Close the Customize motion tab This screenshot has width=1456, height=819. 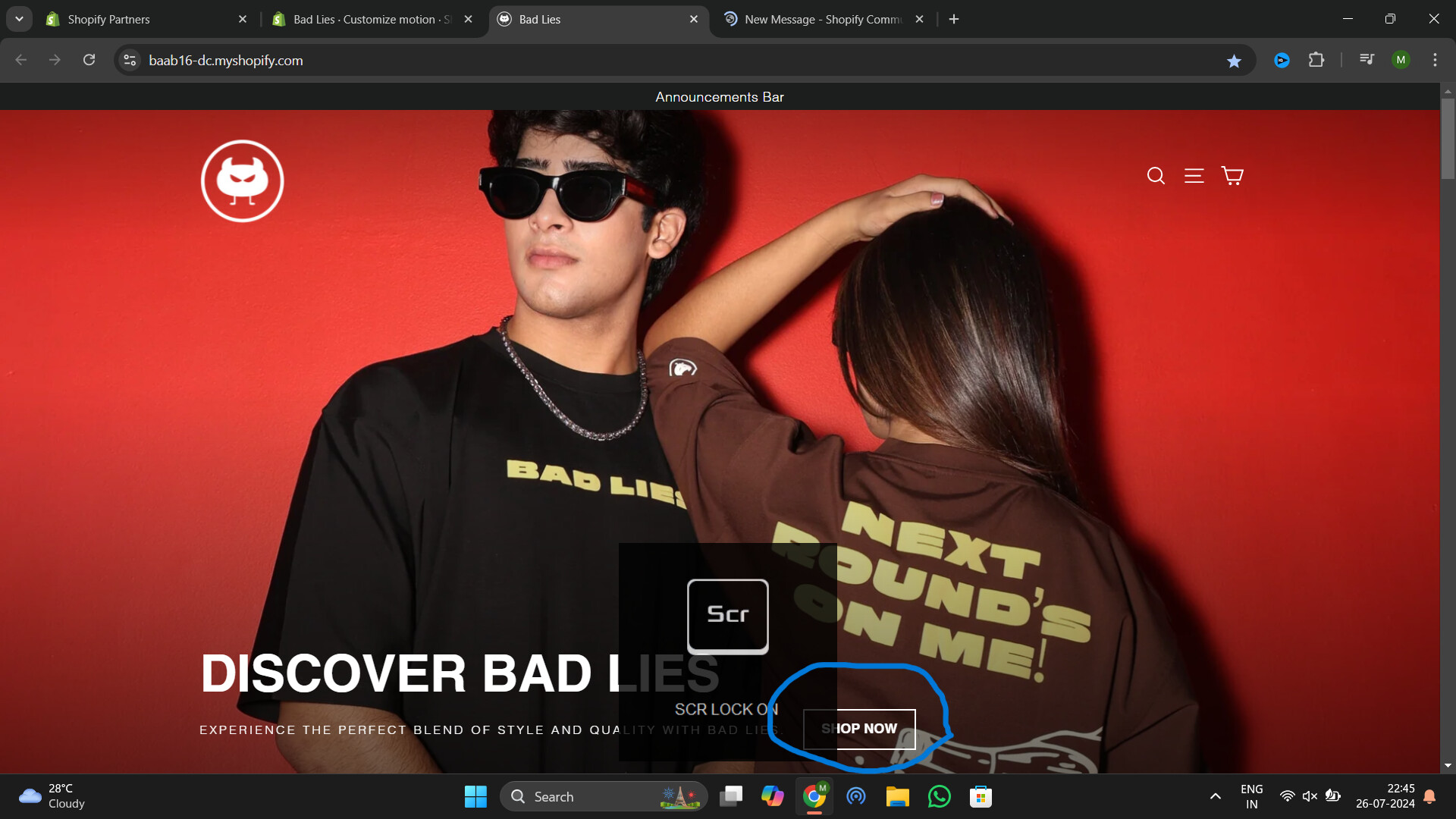click(468, 19)
